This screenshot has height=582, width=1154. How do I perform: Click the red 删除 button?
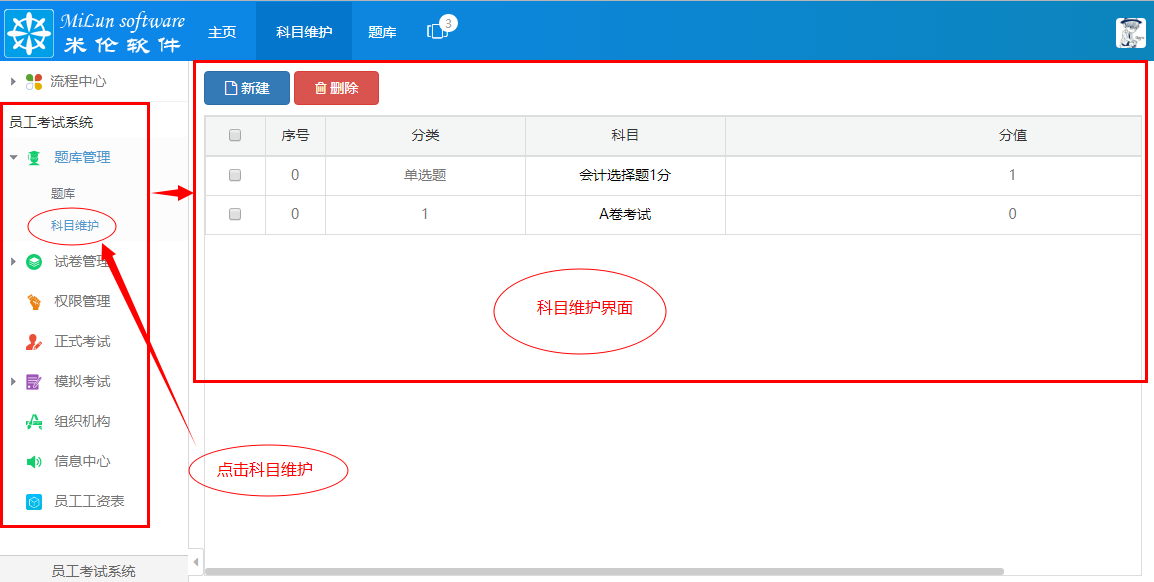click(336, 88)
